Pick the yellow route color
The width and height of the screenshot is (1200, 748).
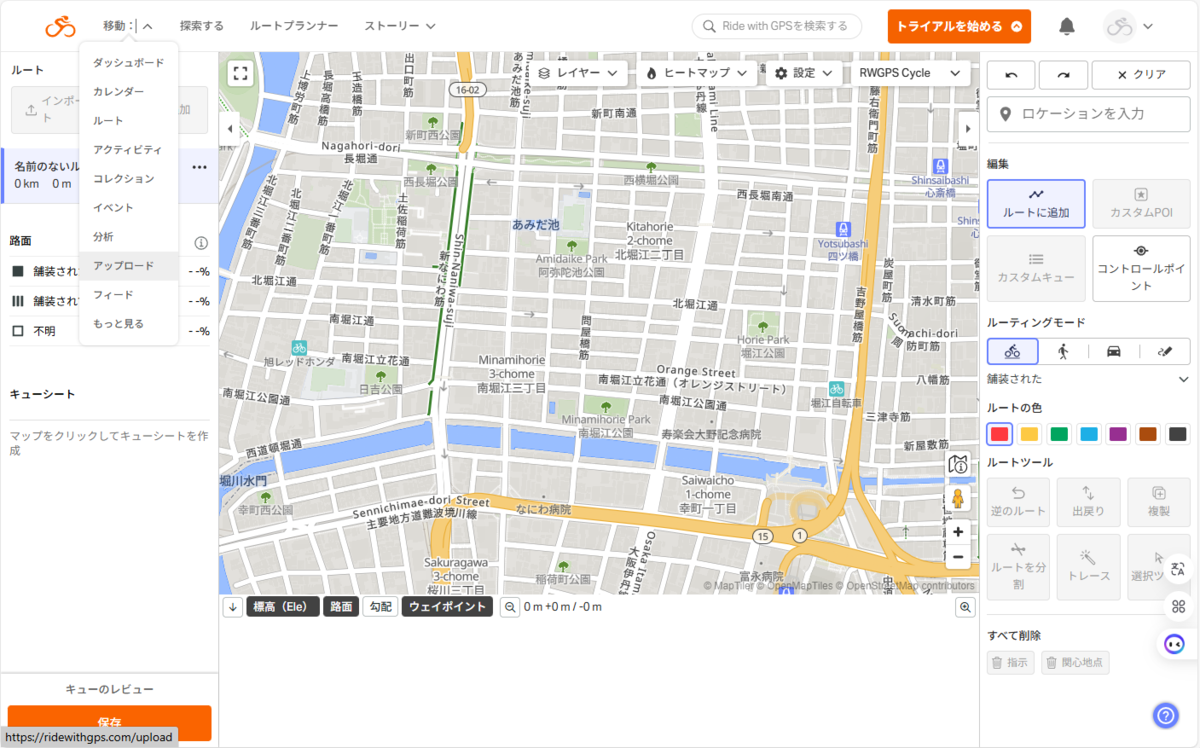pyautogui.click(x=1029, y=434)
